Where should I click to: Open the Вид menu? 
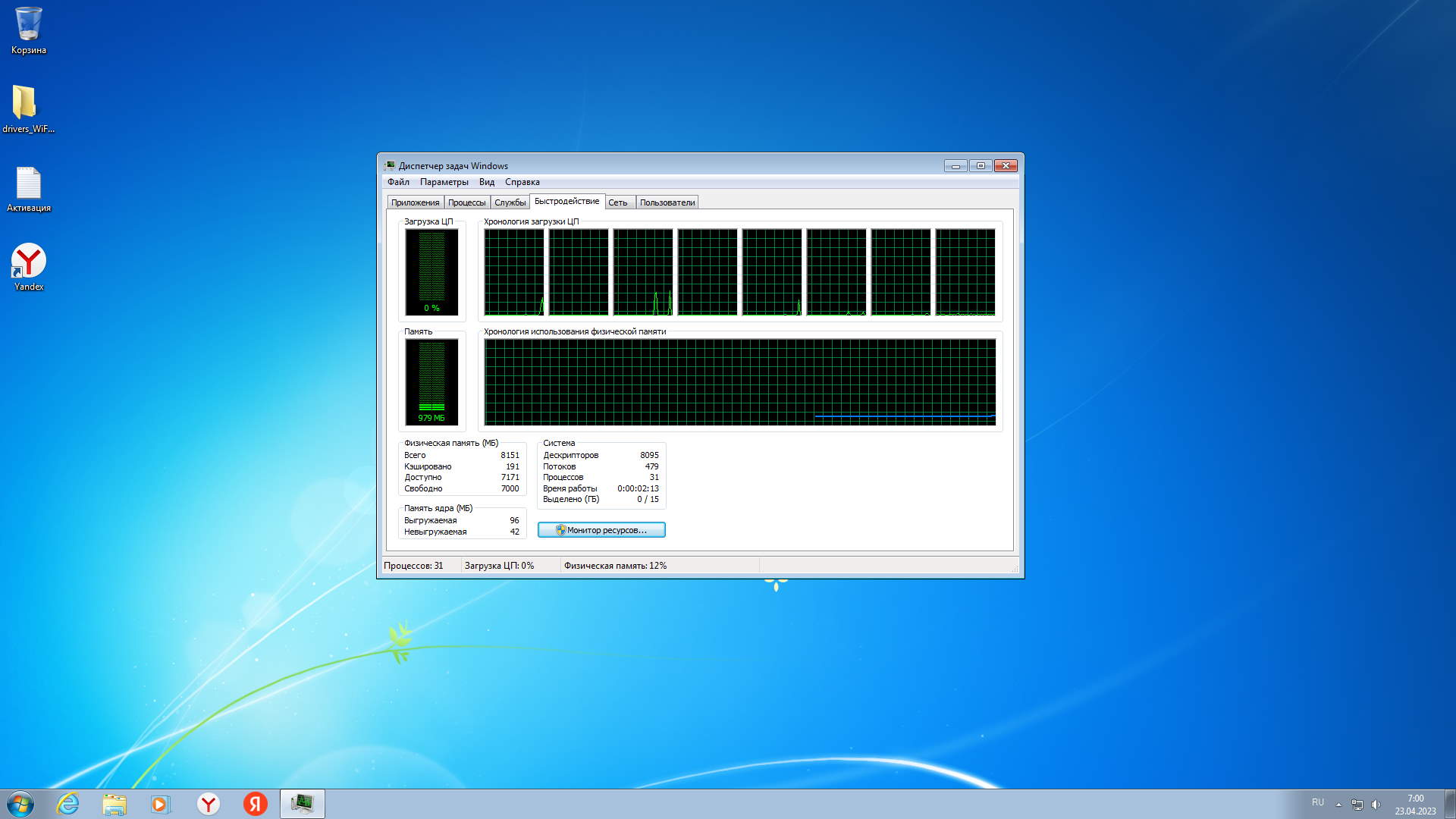coord(487,182)
